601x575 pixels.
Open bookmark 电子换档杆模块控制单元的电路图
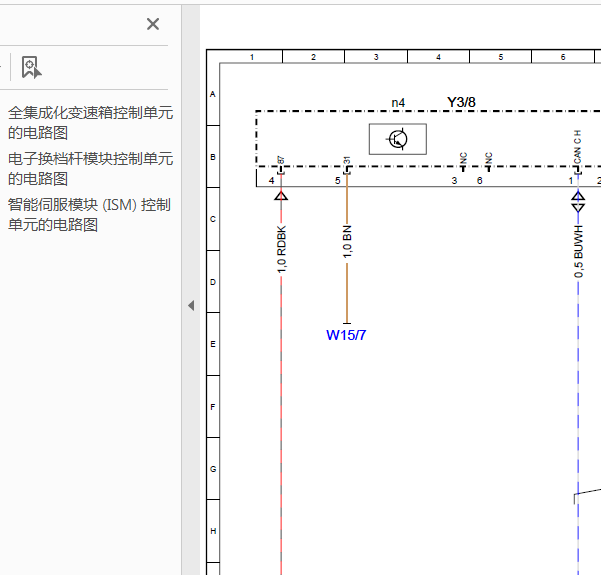[x=90, y=169]
